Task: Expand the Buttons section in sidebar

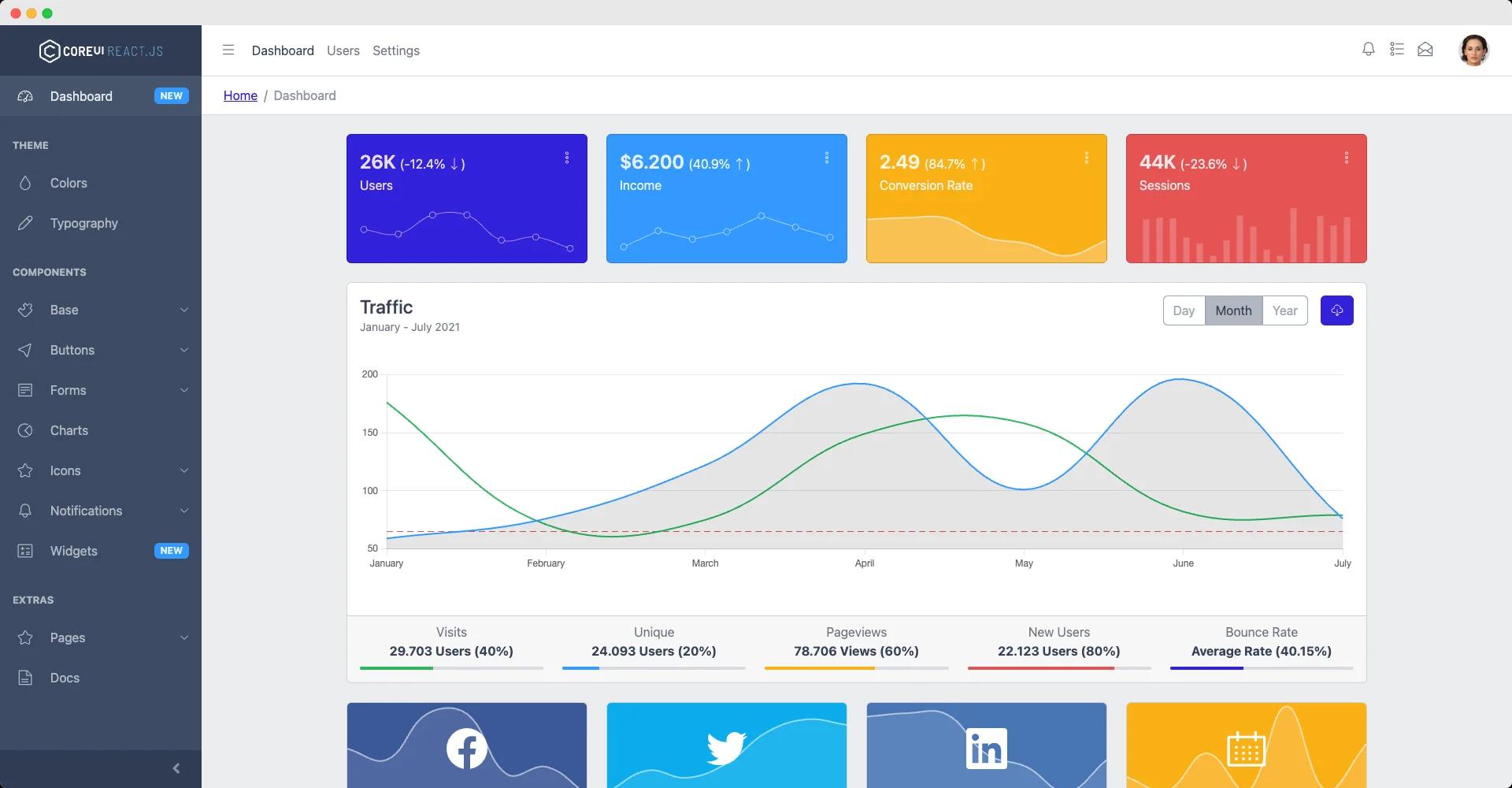Action: coord(72,350)
